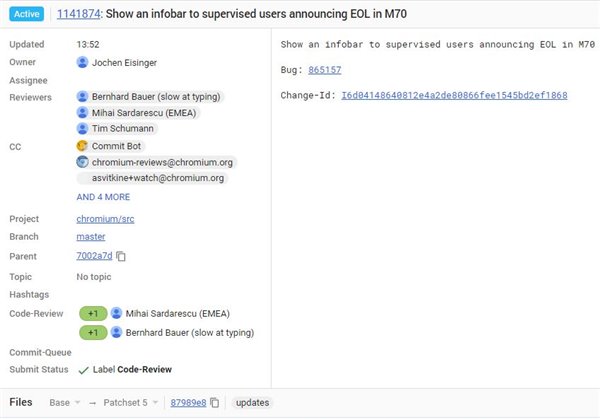Open change number 1141874 link

[78, 14]
